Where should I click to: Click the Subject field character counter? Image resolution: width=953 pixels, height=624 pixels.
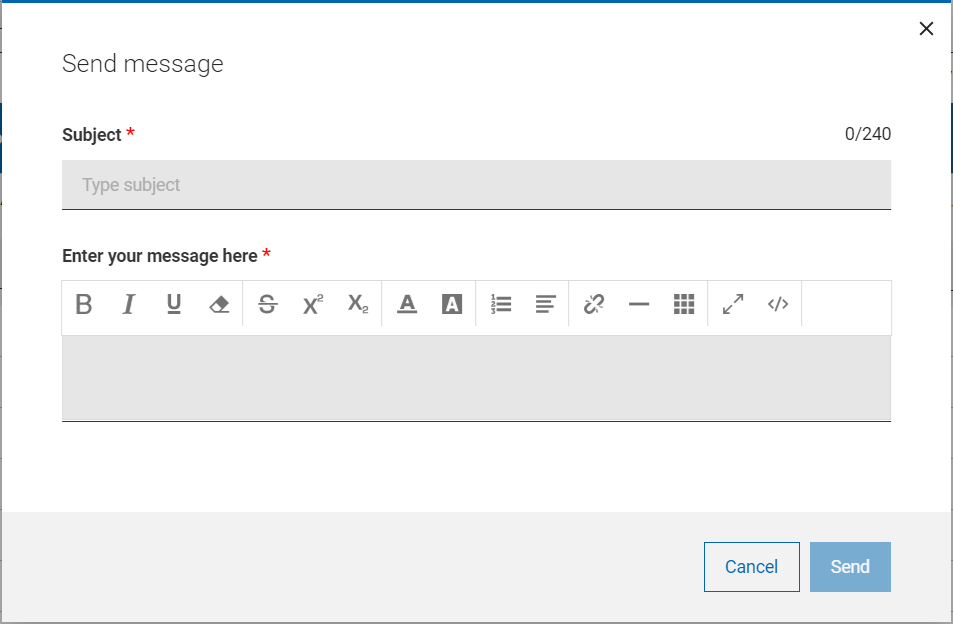pyautogui.click(x=867, y=134)
